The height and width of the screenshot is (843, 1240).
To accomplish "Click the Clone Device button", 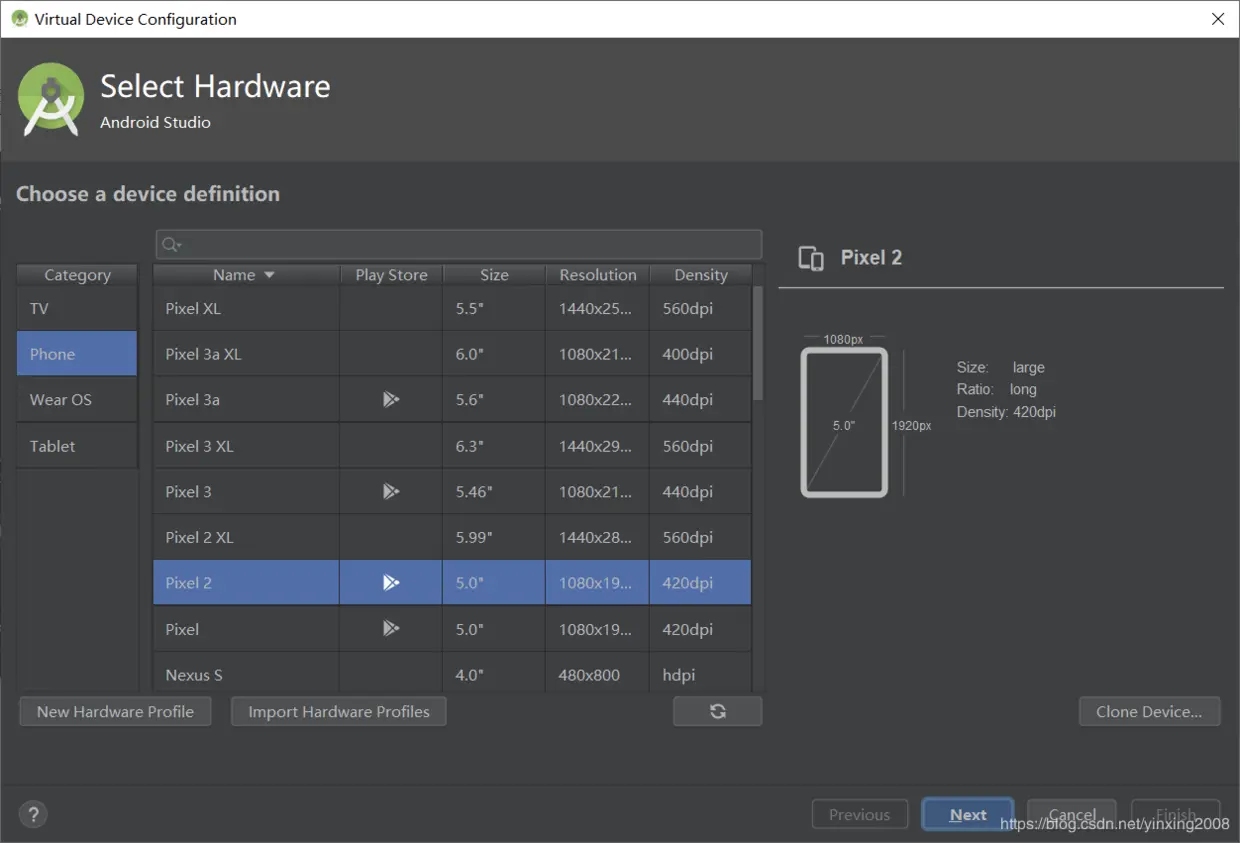I will coord(1150,711).
